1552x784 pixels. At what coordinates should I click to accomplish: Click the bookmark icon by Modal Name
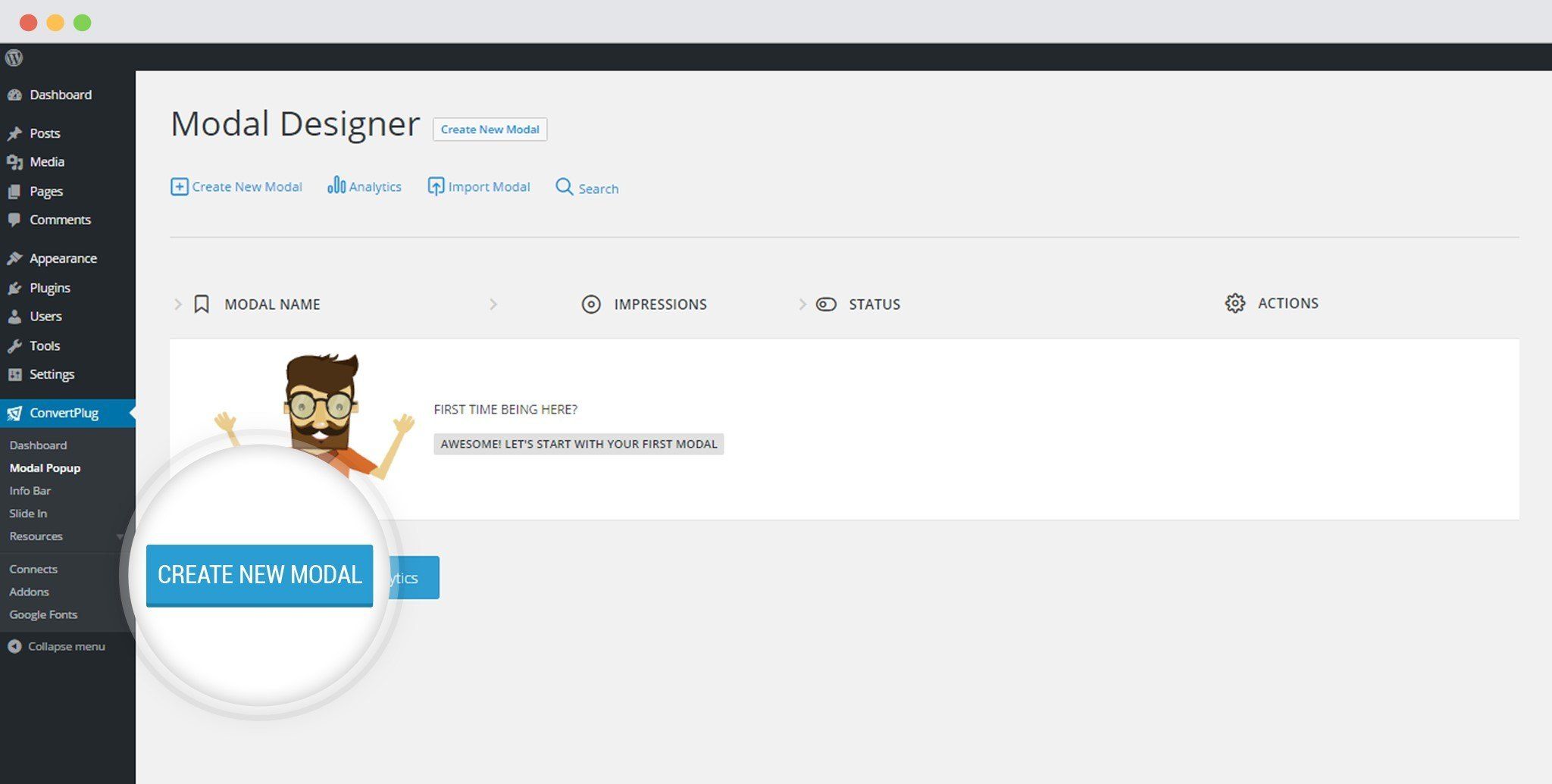pyautogui.click(x=202, y=305)
